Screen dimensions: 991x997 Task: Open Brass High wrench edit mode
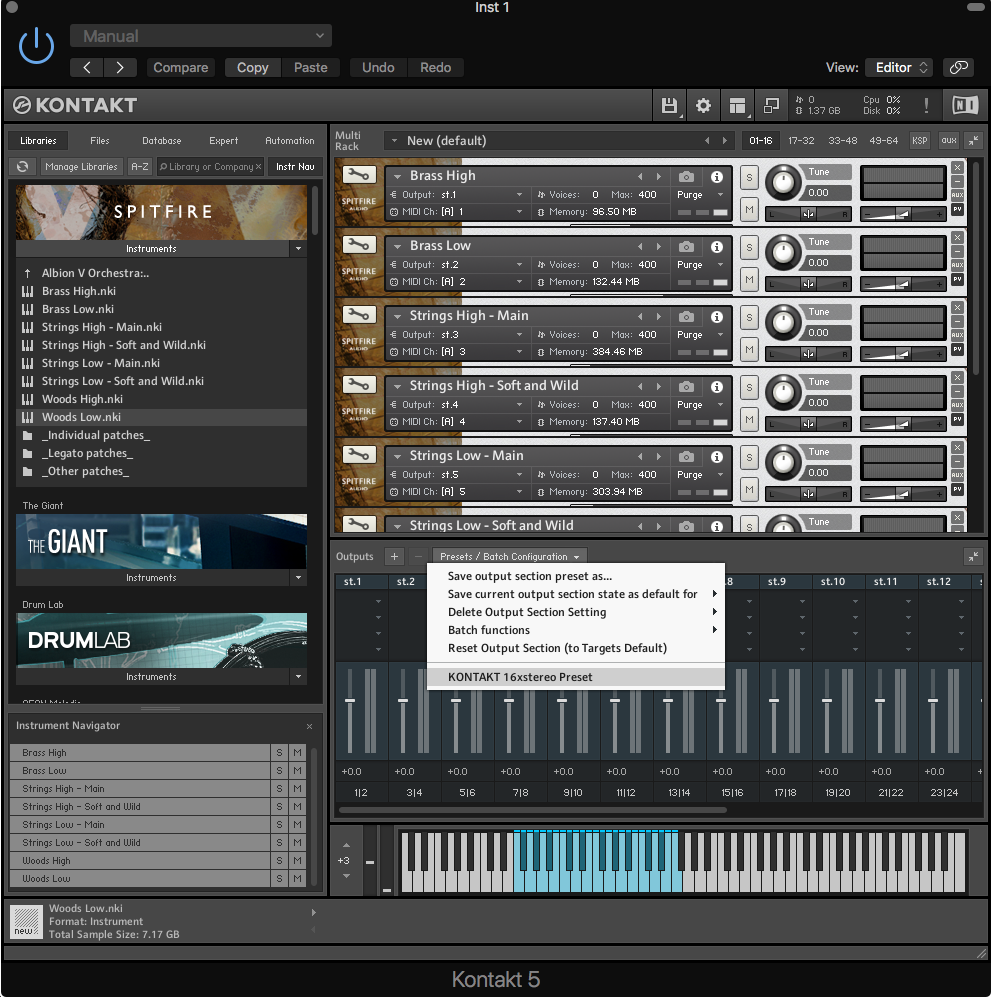coord(359,175)
